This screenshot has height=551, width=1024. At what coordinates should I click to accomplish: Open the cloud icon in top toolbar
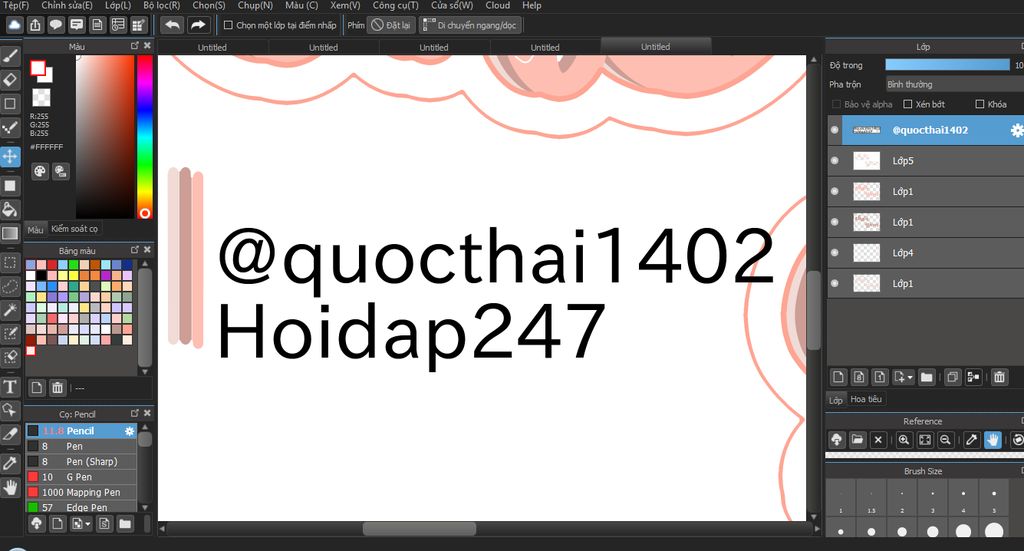tap(14, 25)
